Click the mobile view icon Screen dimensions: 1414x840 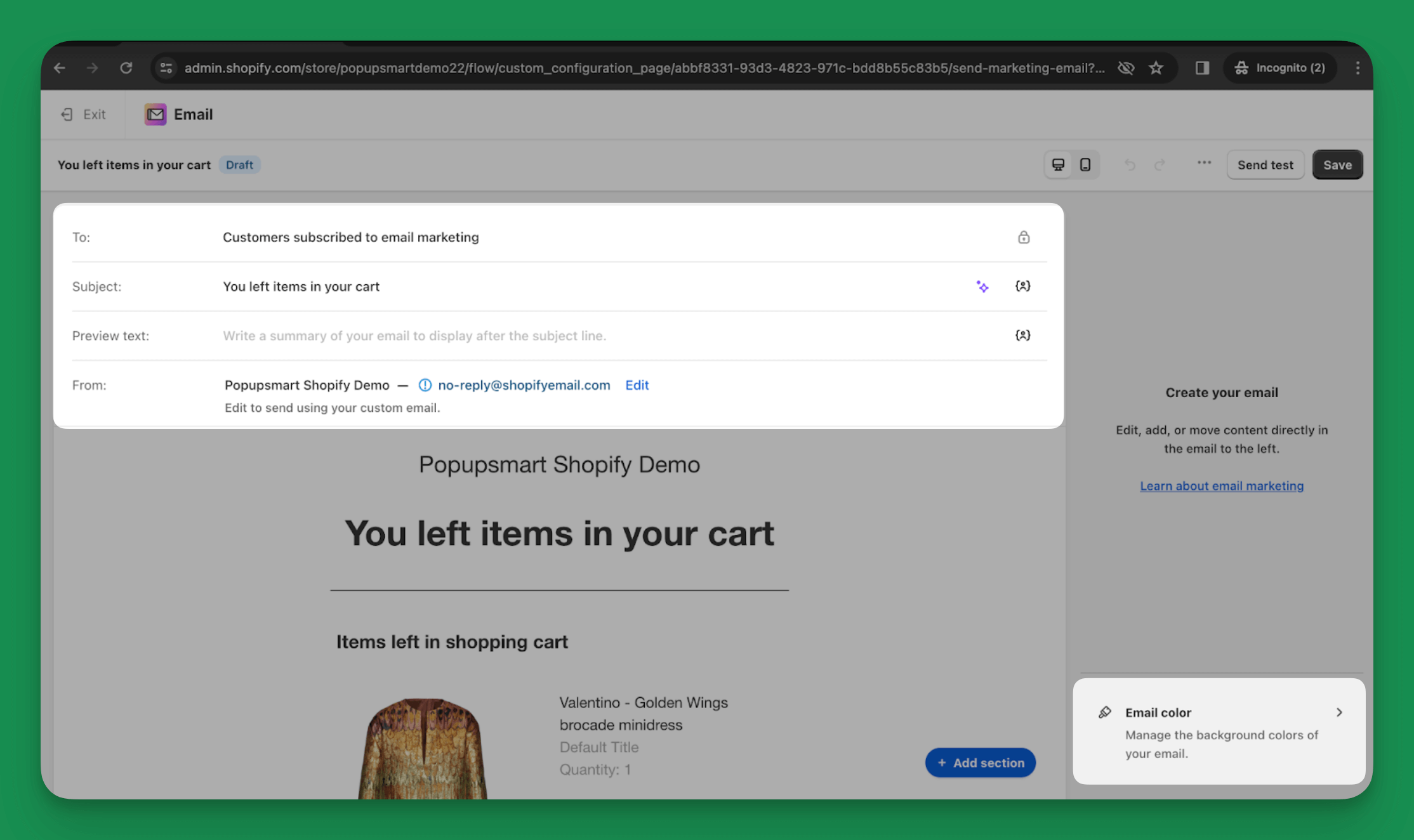click(1085, 164)
